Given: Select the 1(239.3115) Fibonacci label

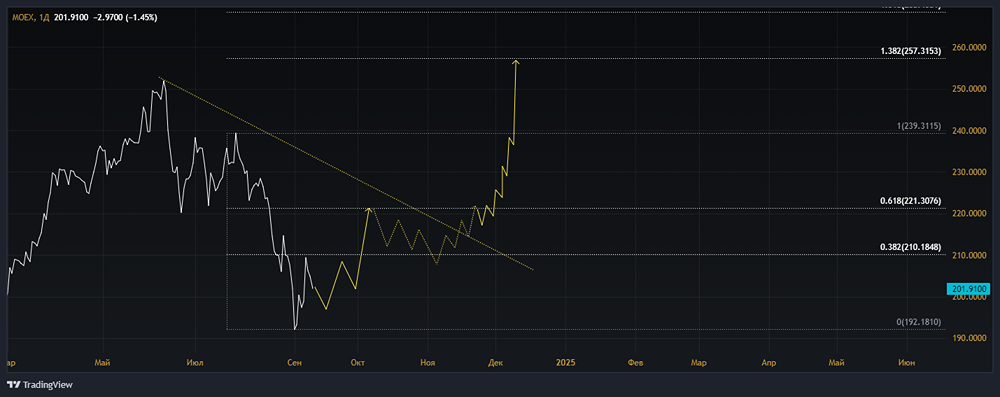Looking at the screenshot, I should tap(920, 126).
